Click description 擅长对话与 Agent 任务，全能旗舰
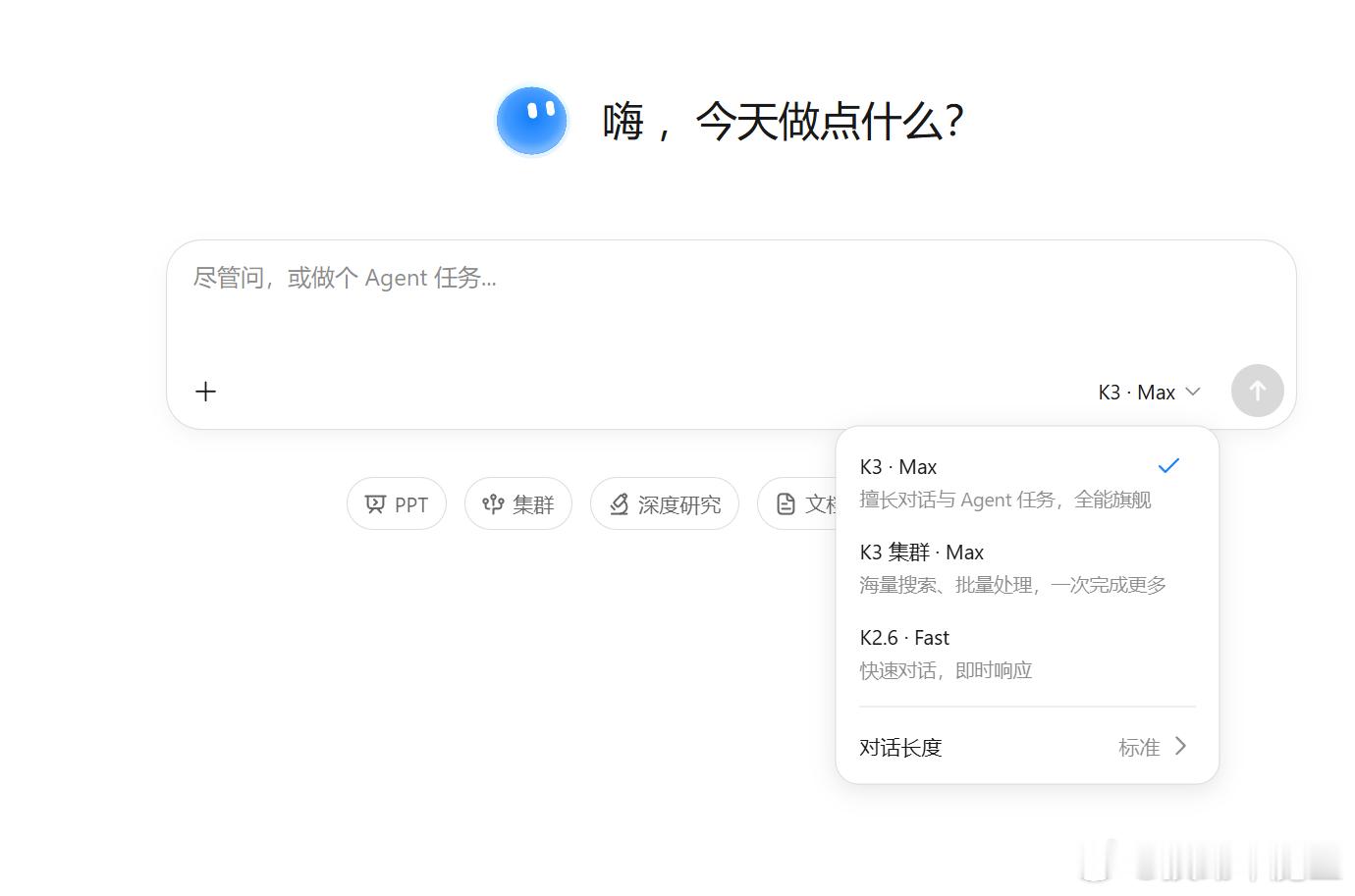Image resolution: width=1355 pixels, height=896 pixels. [1005, 500]
